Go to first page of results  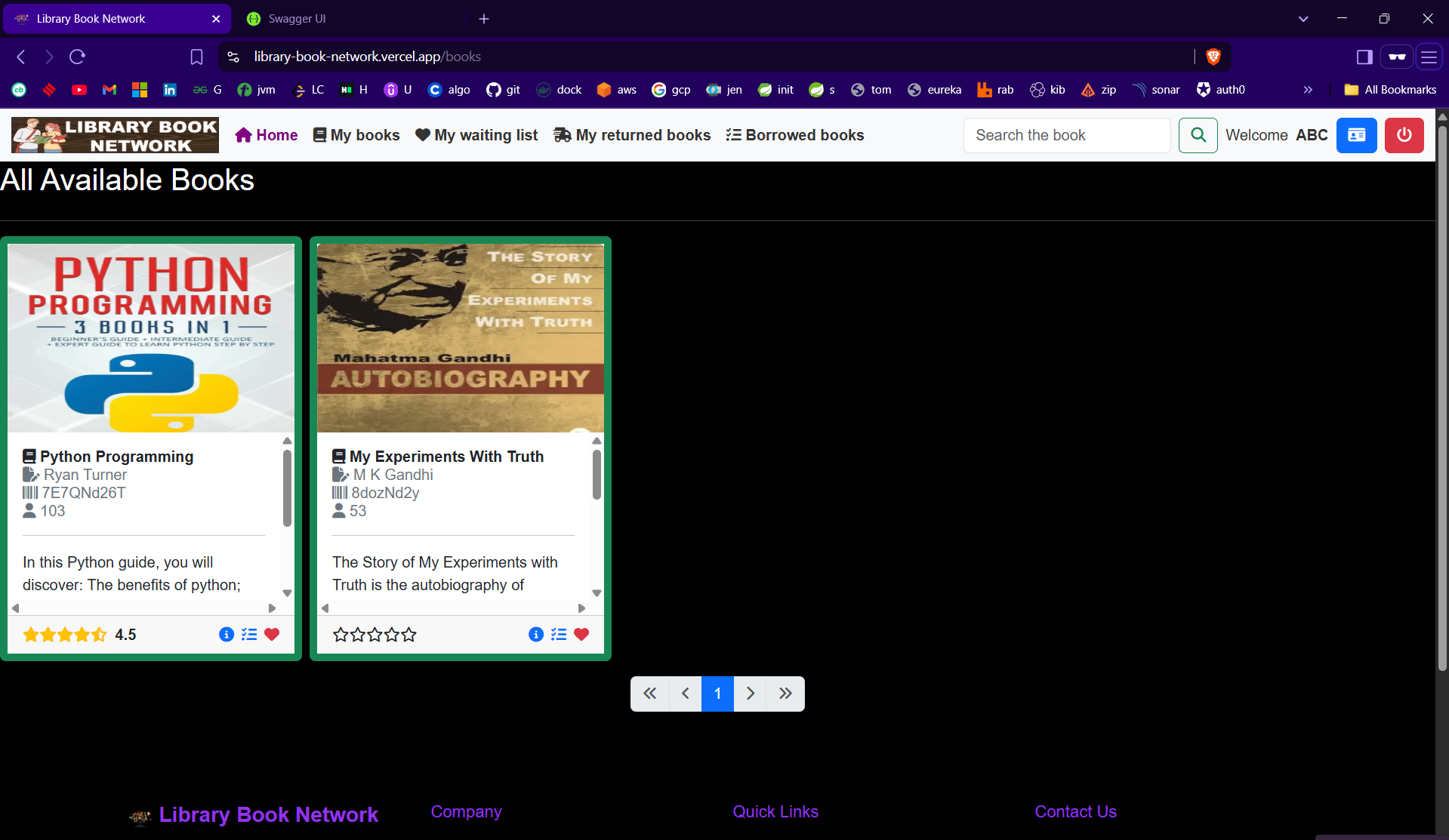649,694
